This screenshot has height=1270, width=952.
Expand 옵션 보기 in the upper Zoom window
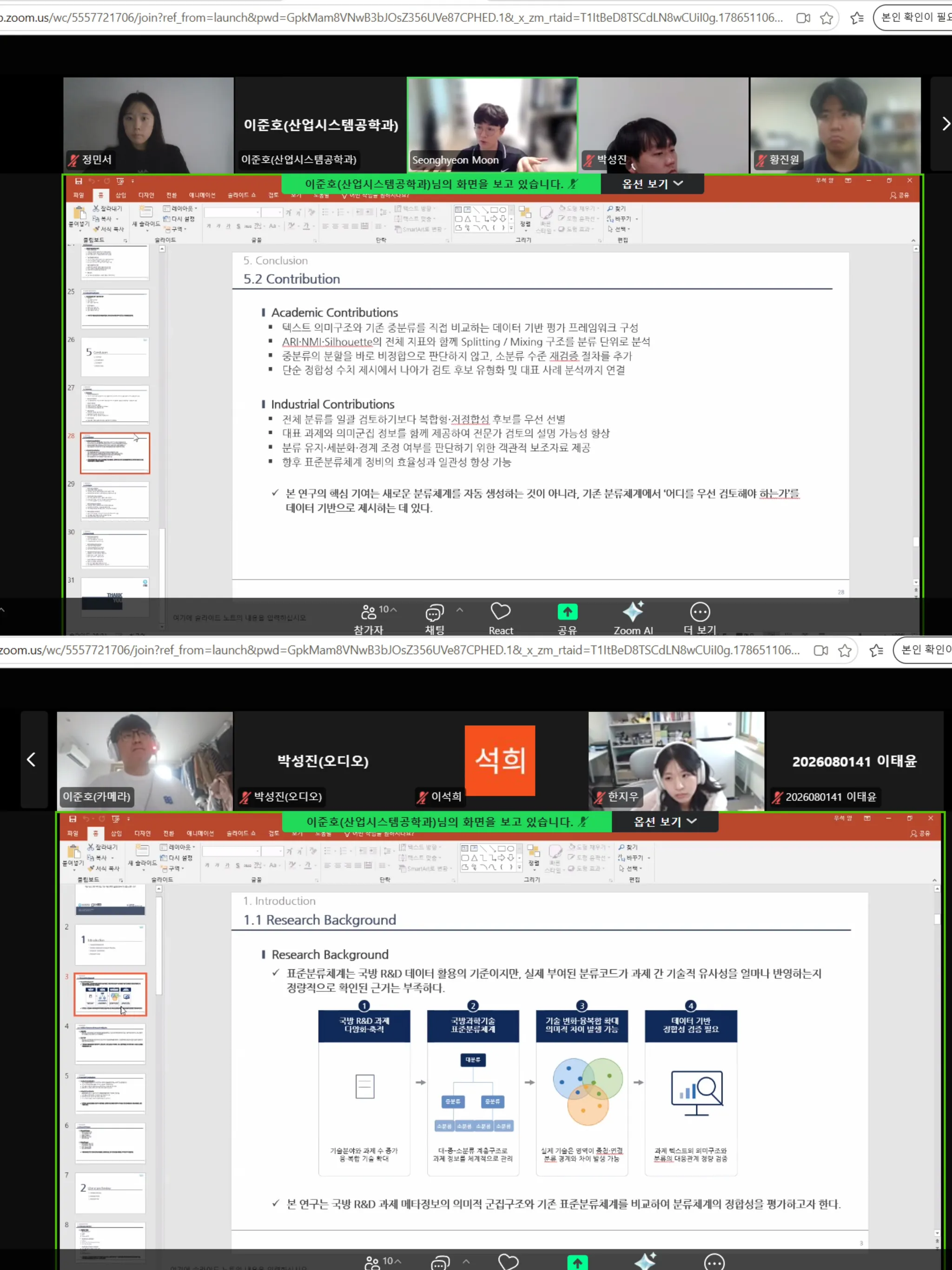653,184
